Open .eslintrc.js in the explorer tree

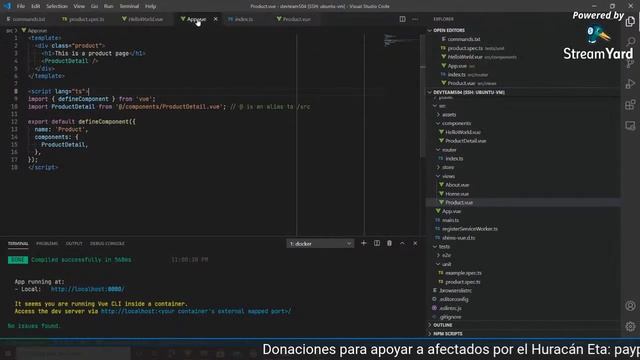tap(450, 308)
